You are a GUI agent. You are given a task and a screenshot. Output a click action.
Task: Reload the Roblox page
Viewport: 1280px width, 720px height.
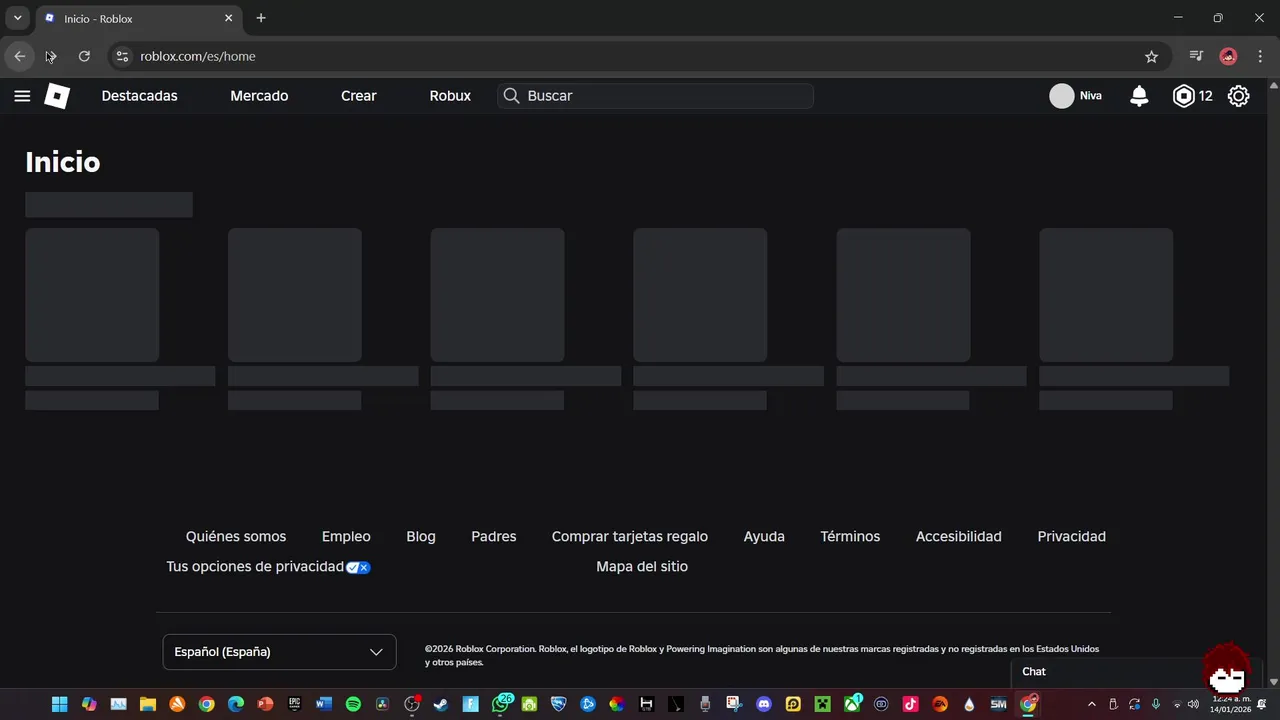pyautogui.click(x=84, y=57)
